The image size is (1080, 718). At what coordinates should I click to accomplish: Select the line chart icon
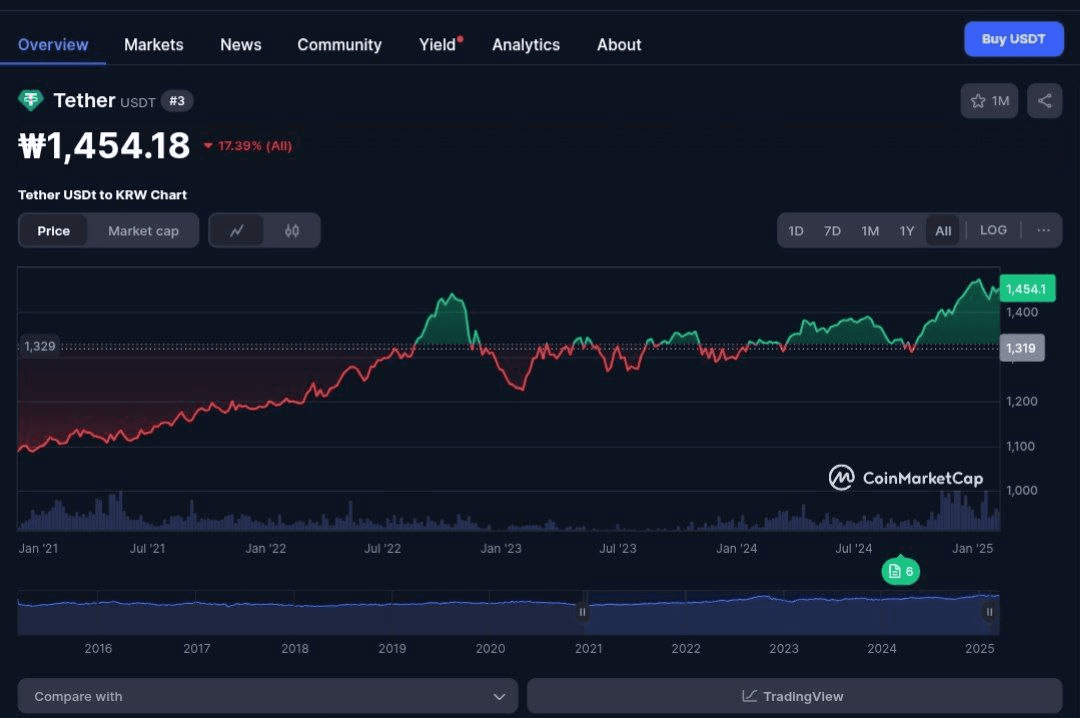(x=236, y=231)
